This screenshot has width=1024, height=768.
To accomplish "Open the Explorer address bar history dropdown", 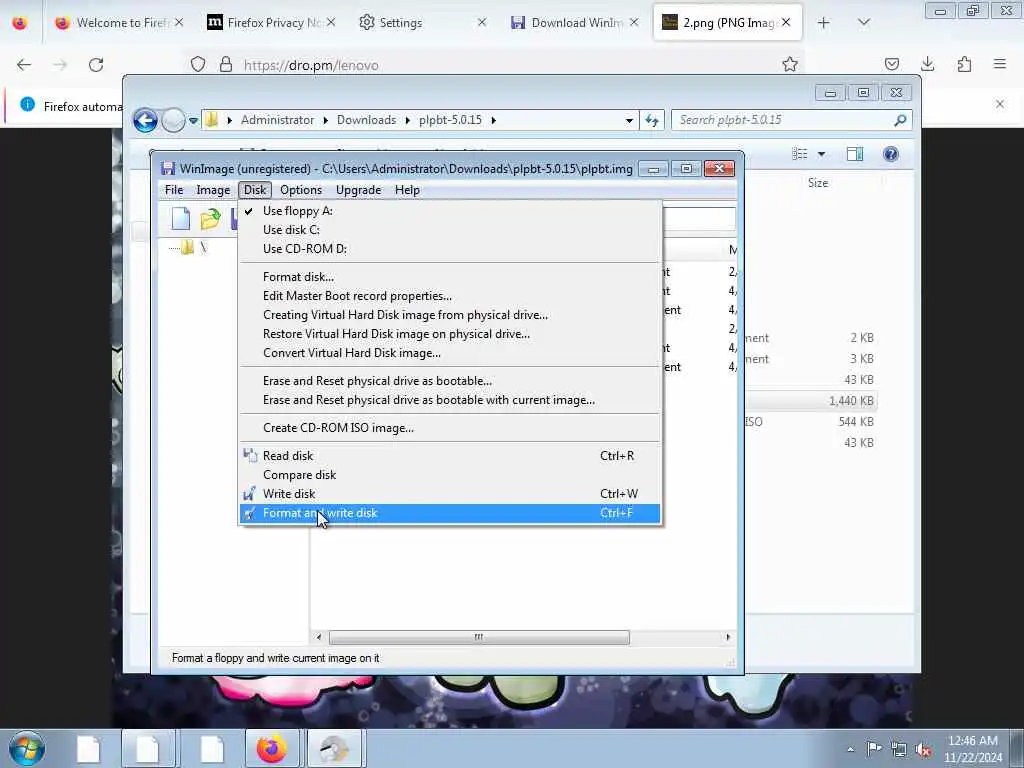I will [629, 120].
